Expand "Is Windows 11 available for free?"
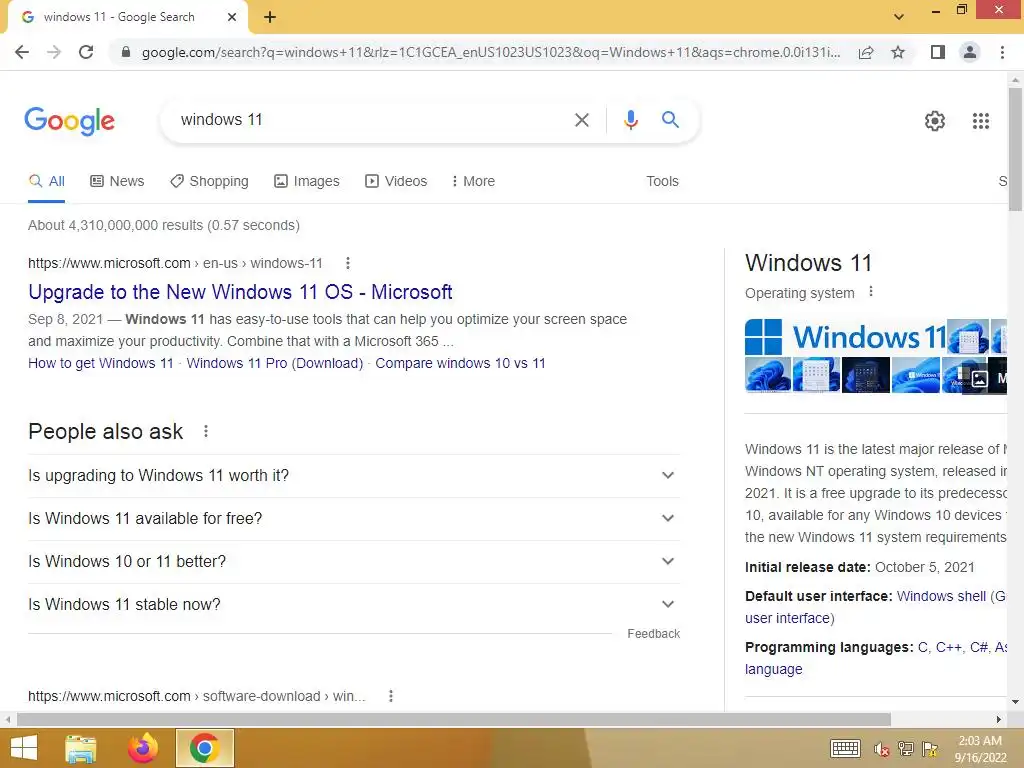The height and width of the screenshot is (768, 1024). [353, 519]
